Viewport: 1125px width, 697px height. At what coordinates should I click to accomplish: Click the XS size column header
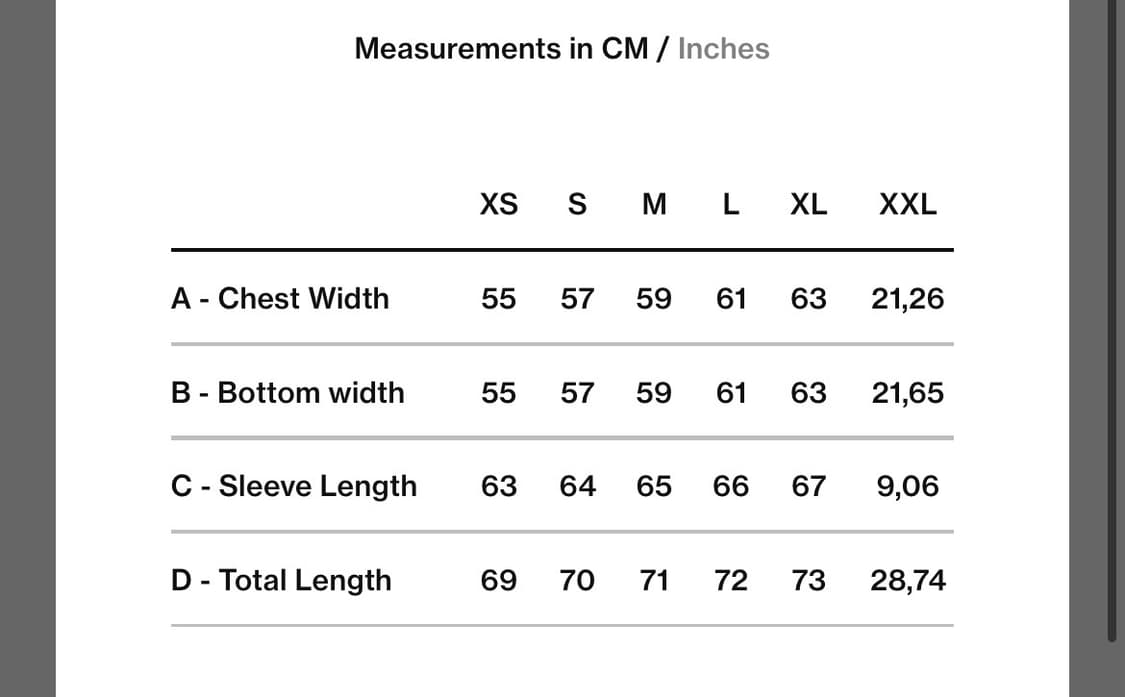click(x=499, y=205)
